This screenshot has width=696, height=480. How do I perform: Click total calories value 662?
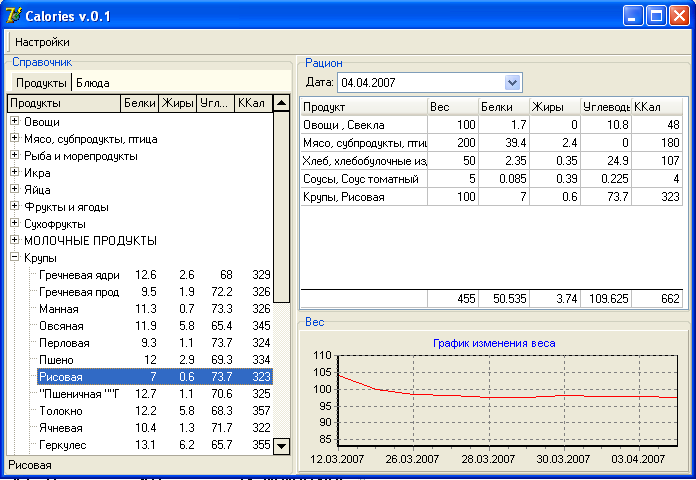click(x=670, y=299)
